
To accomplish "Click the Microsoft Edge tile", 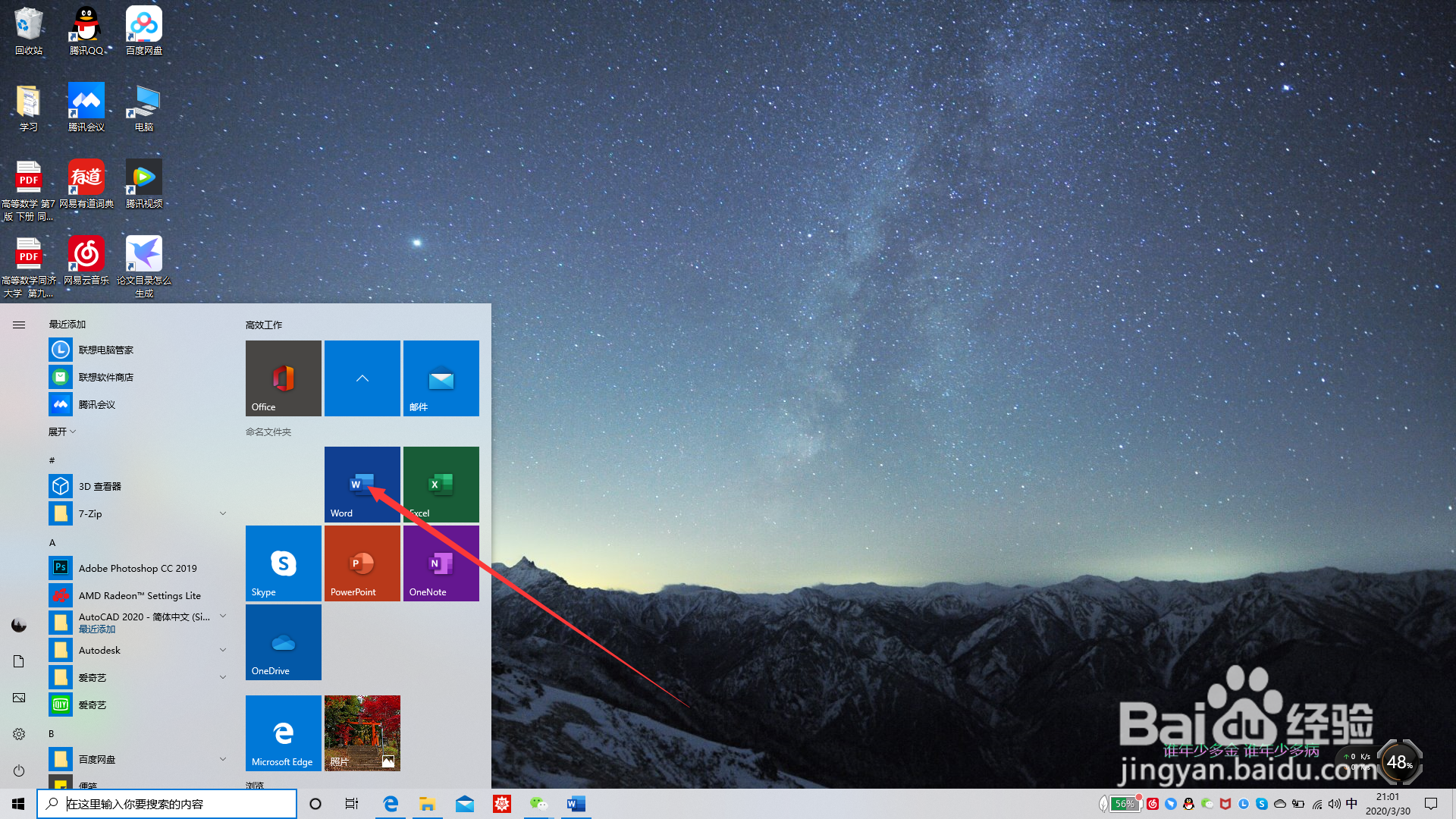I will [283, 733].
